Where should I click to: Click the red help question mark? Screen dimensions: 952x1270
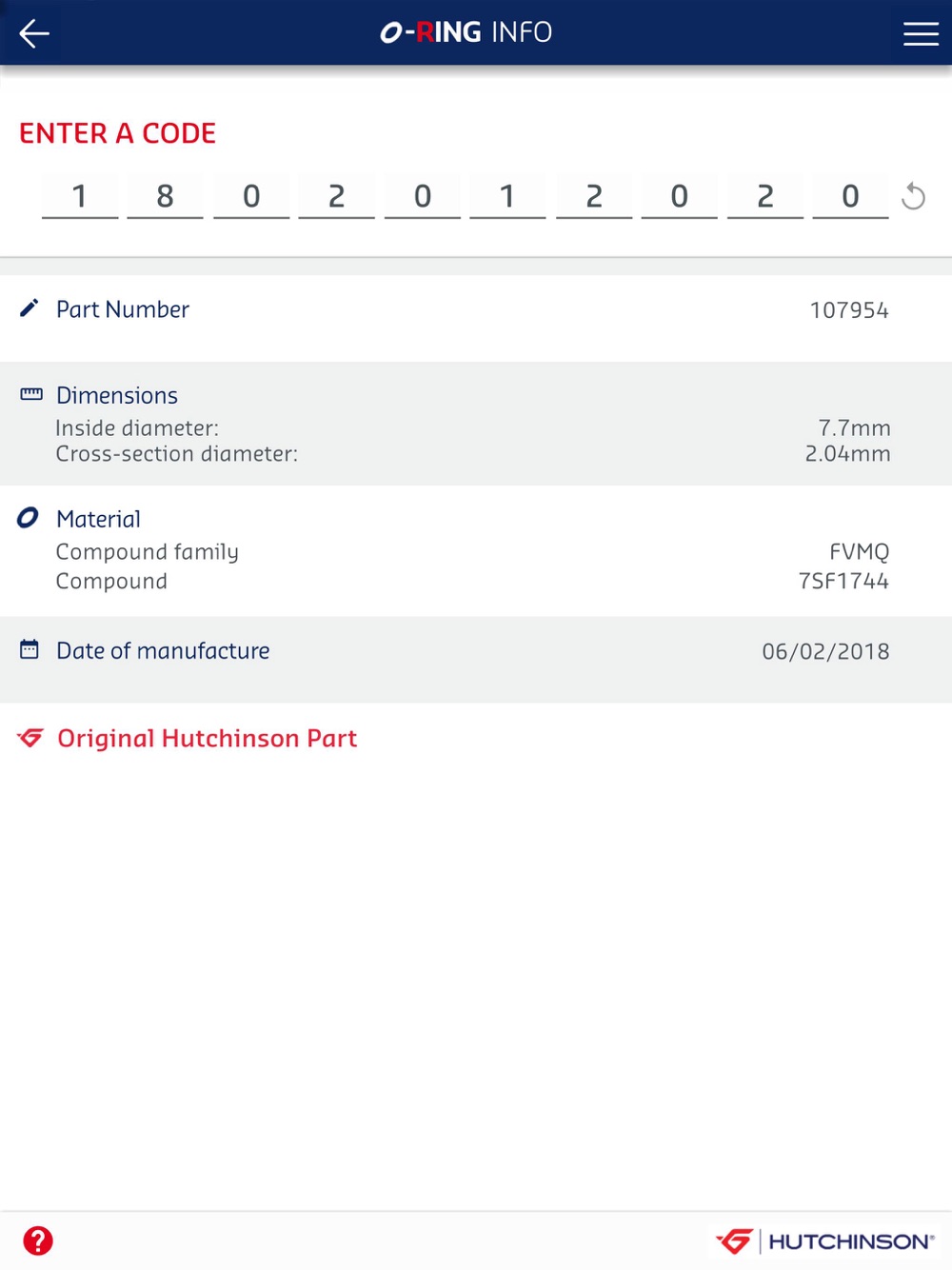point(38,1240)
